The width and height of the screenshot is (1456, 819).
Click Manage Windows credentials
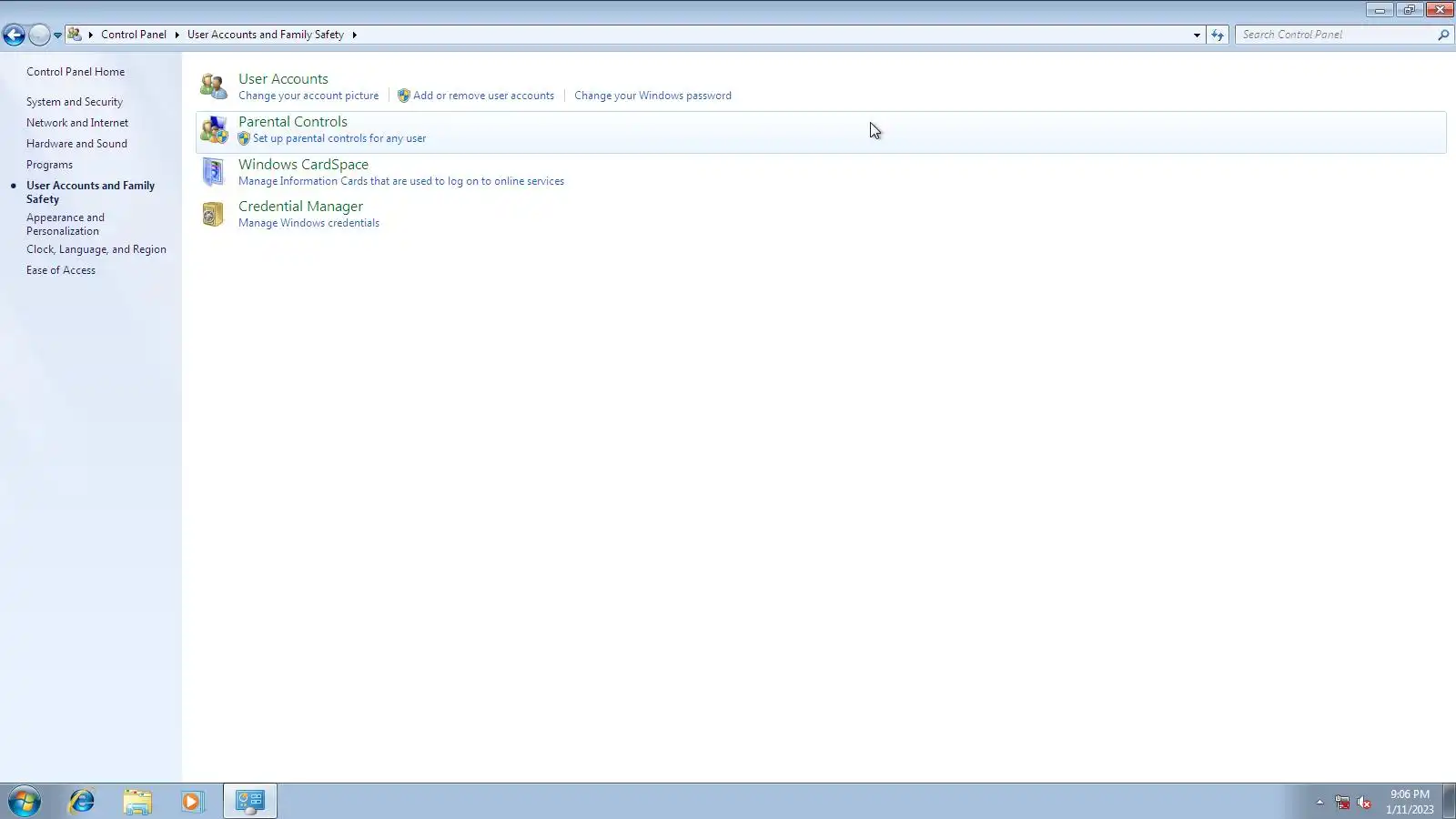click(x=308, y=223)
